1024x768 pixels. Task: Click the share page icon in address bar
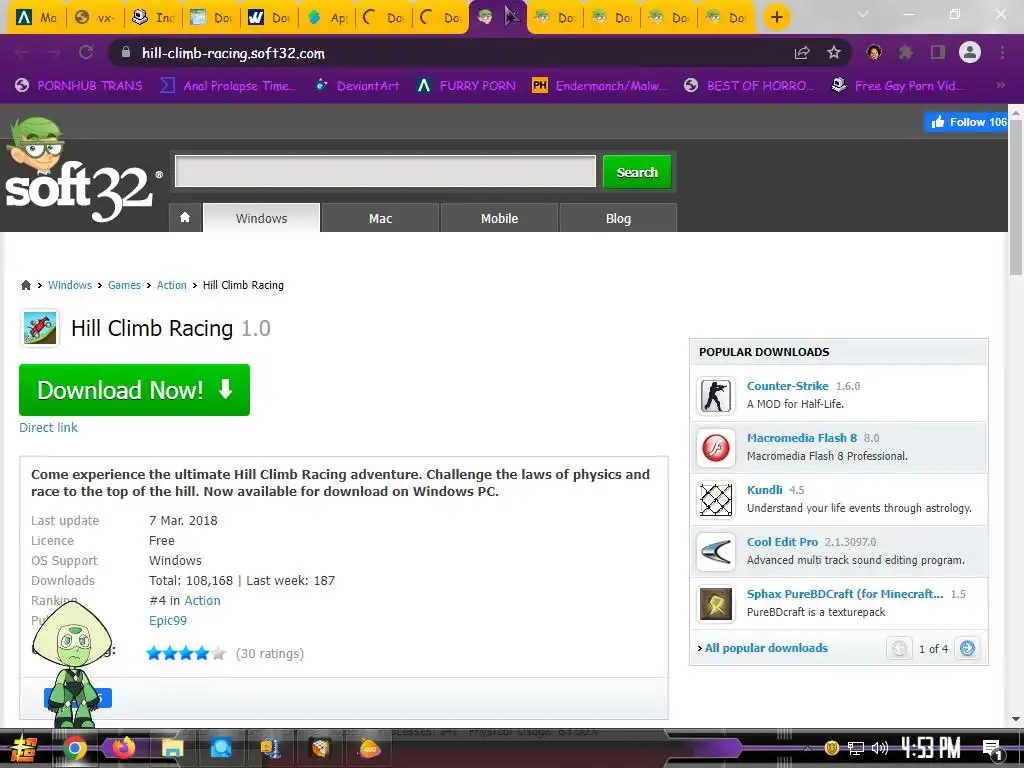802,53
